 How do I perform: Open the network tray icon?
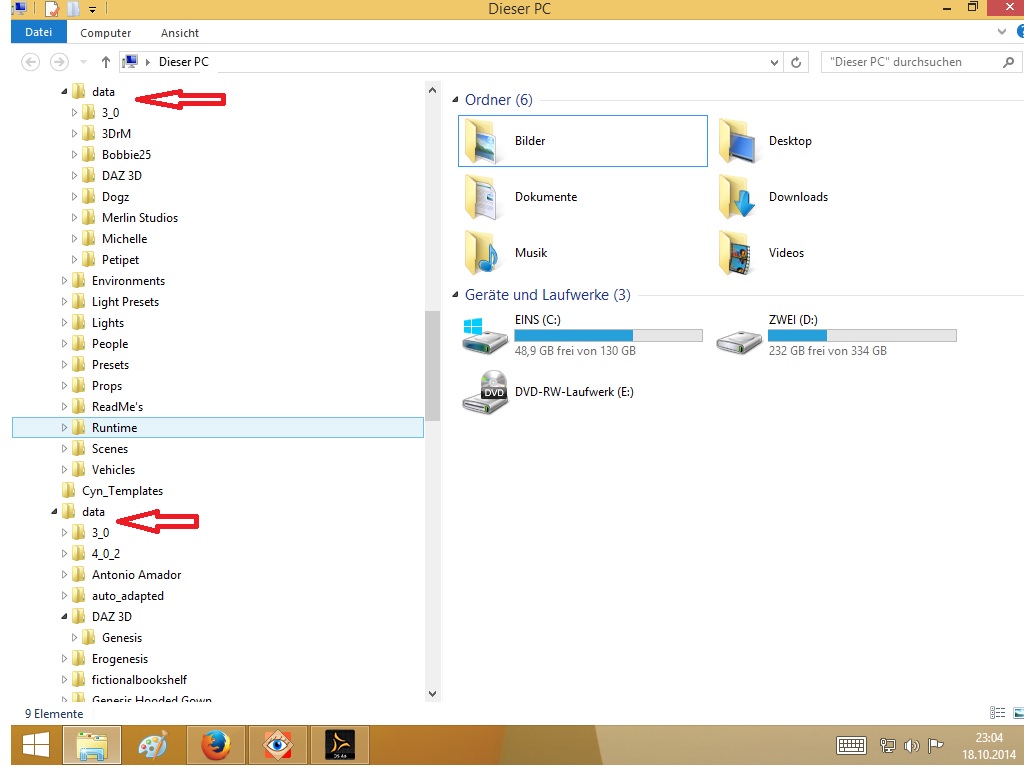[x=888, y=745]
